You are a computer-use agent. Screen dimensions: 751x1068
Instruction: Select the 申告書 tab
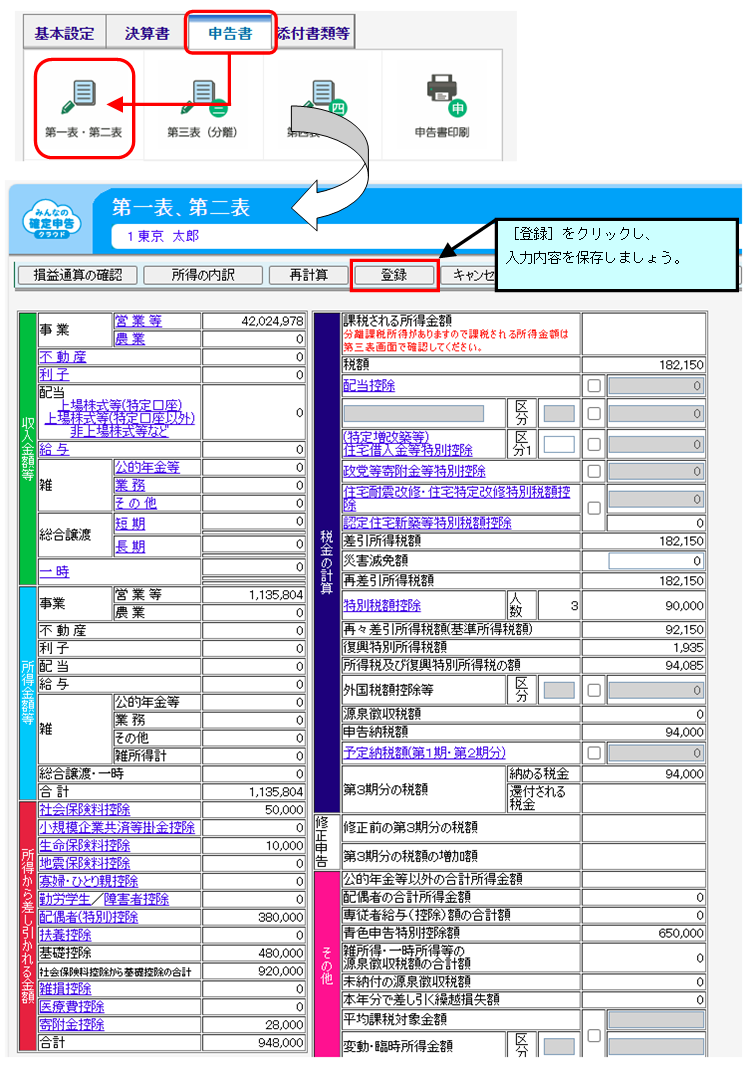click(230, 33)
